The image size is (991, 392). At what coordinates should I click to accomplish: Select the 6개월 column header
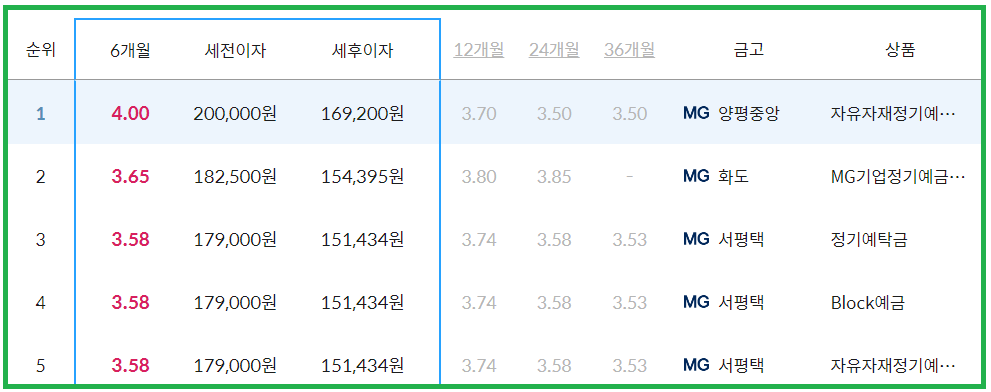[130, 51]
